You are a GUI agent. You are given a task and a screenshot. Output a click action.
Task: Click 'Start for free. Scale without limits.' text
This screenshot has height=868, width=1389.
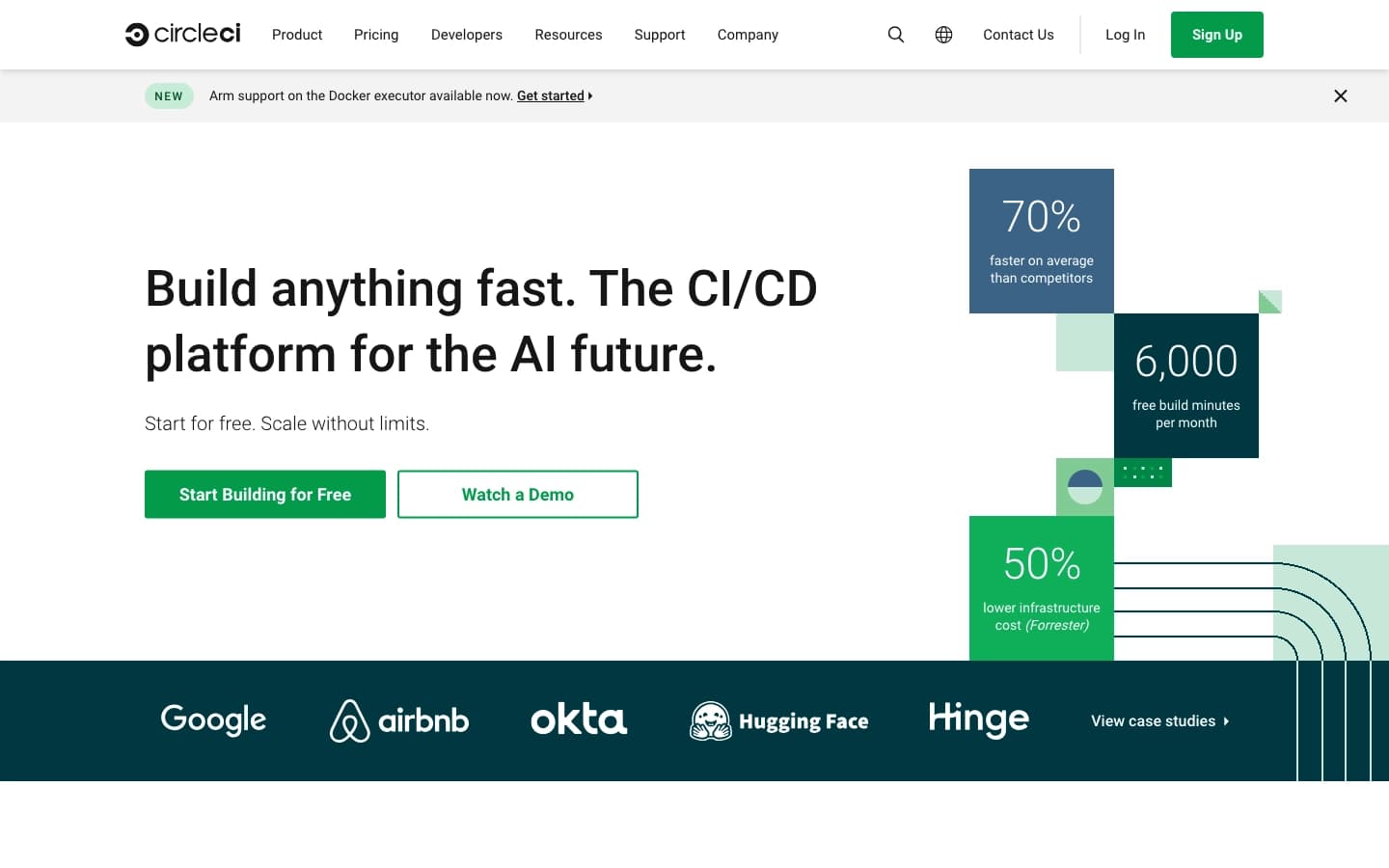[x=287, y=423]
